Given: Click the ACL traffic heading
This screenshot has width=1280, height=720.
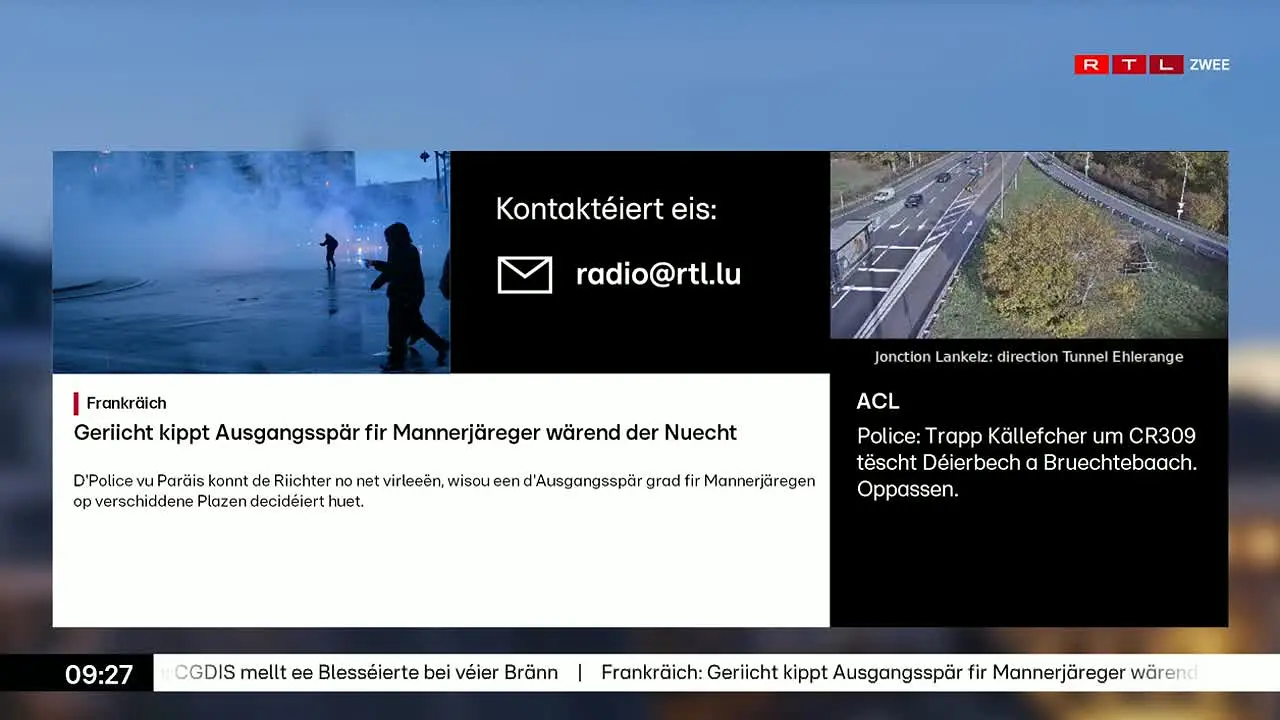Looking at the screenshot, I should click(x=878, y=401).
